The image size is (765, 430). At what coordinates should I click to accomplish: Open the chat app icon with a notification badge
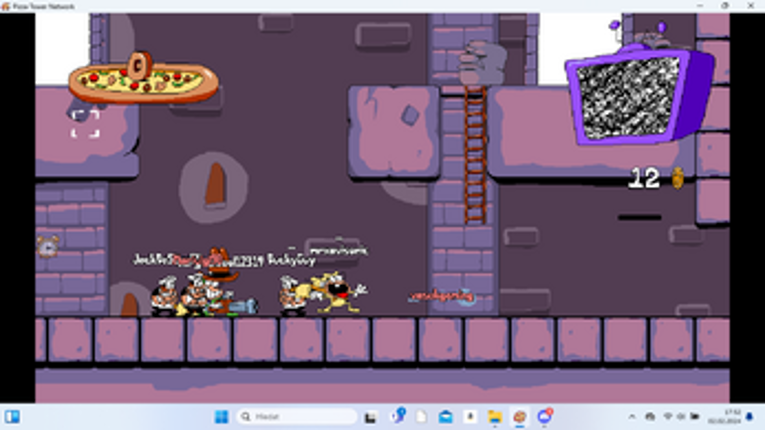[x=544, y=416]
